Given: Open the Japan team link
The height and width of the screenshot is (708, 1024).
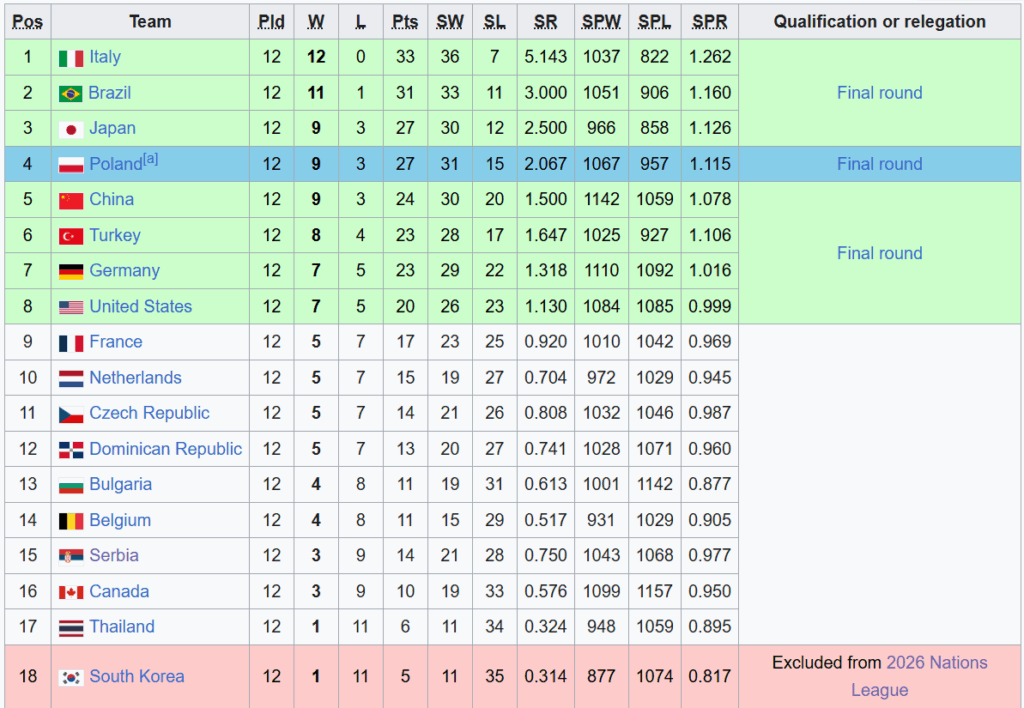Looking at the screenshot, I should tap(112, 128).
